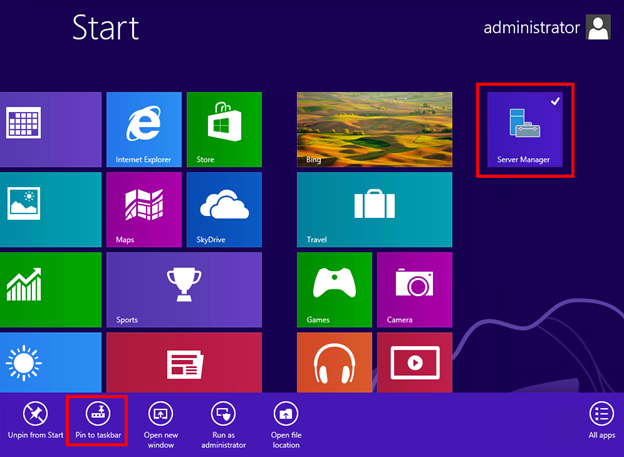Screen dimensions: 624x457
Task: Click Run as administrator
Action: tap(223, 425)
